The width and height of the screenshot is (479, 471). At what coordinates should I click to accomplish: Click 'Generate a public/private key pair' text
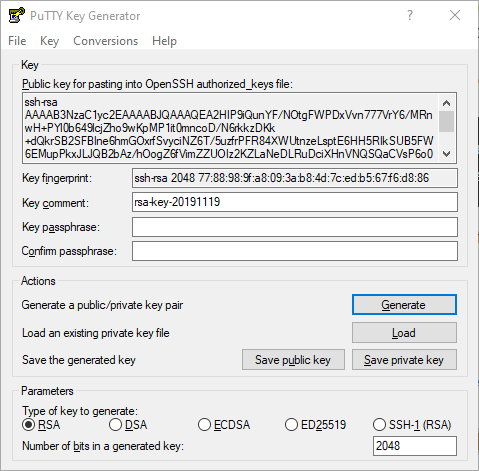(102, 305)
